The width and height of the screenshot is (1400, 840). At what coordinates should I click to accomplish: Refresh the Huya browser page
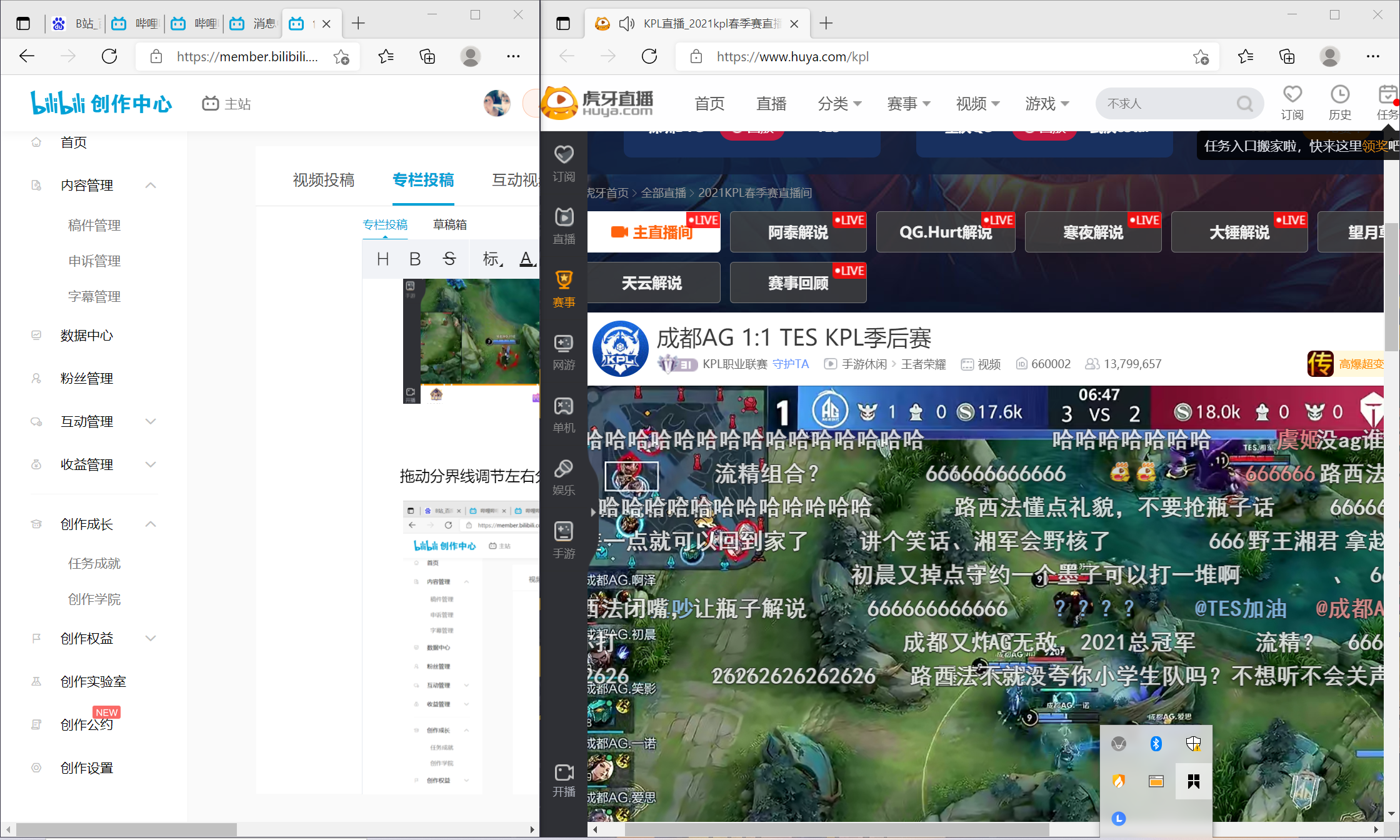[649, 56]
